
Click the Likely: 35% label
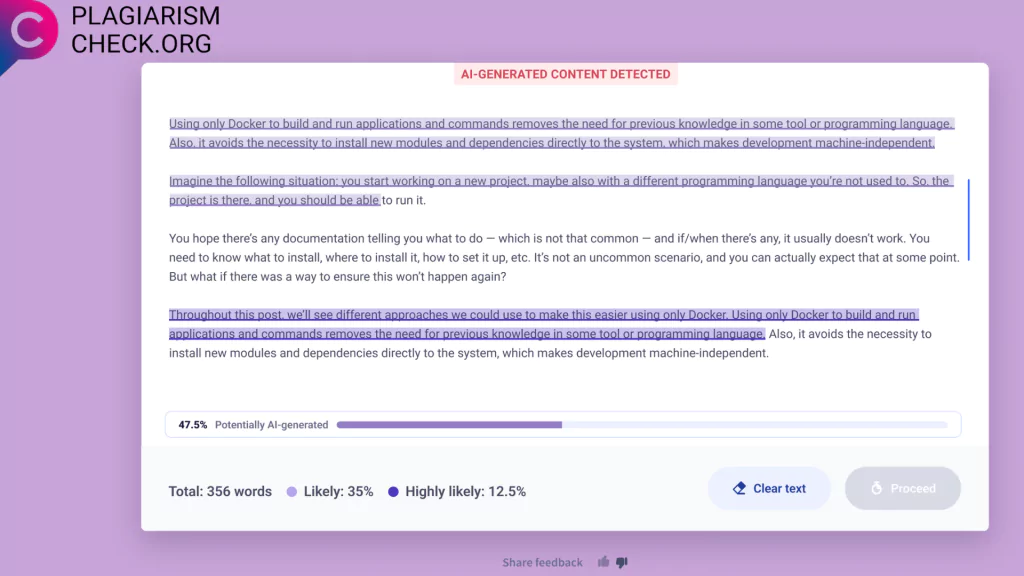338,492
